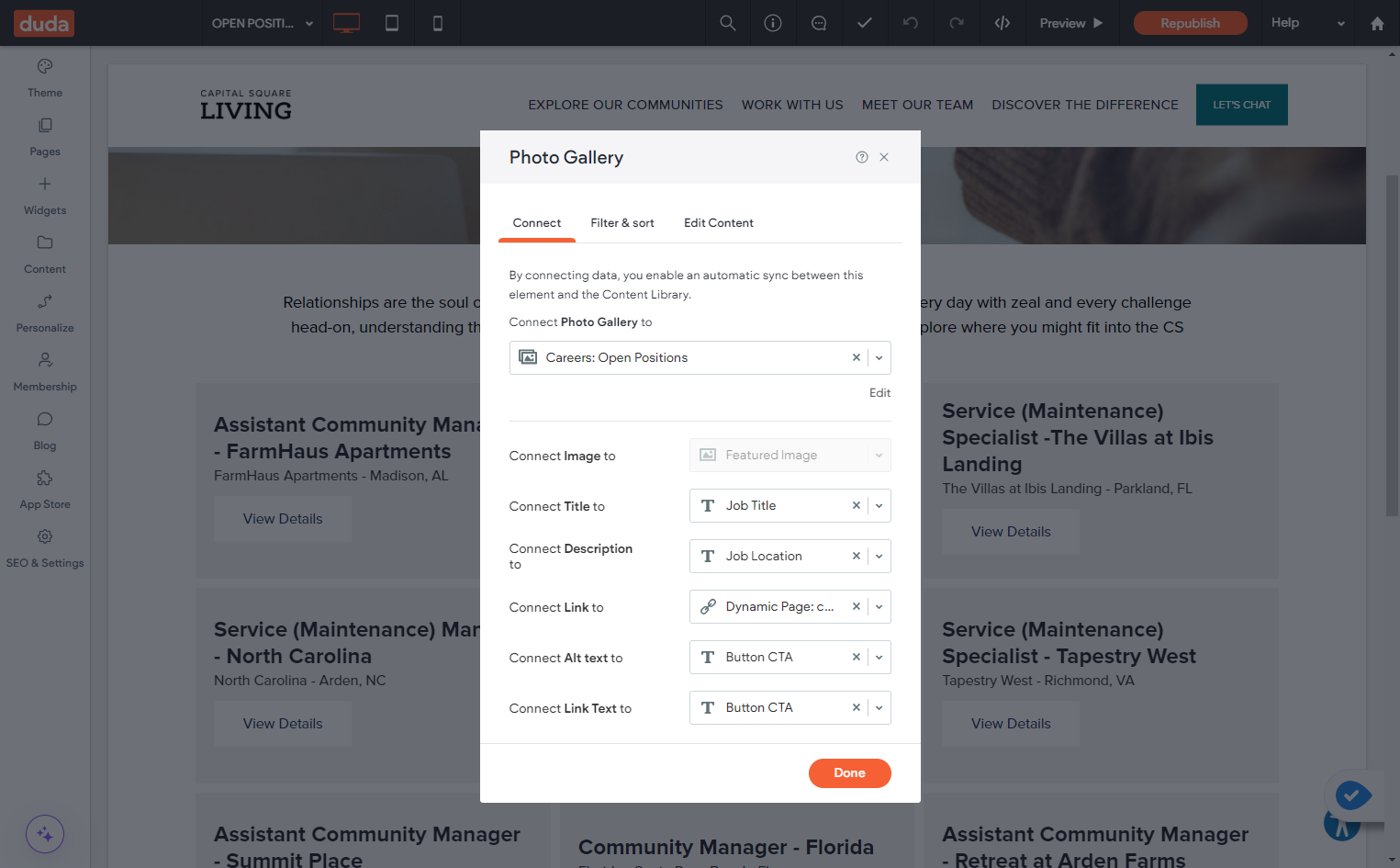Open the Theme panel
Screen dimensions: 1400x868
[45, 78]
